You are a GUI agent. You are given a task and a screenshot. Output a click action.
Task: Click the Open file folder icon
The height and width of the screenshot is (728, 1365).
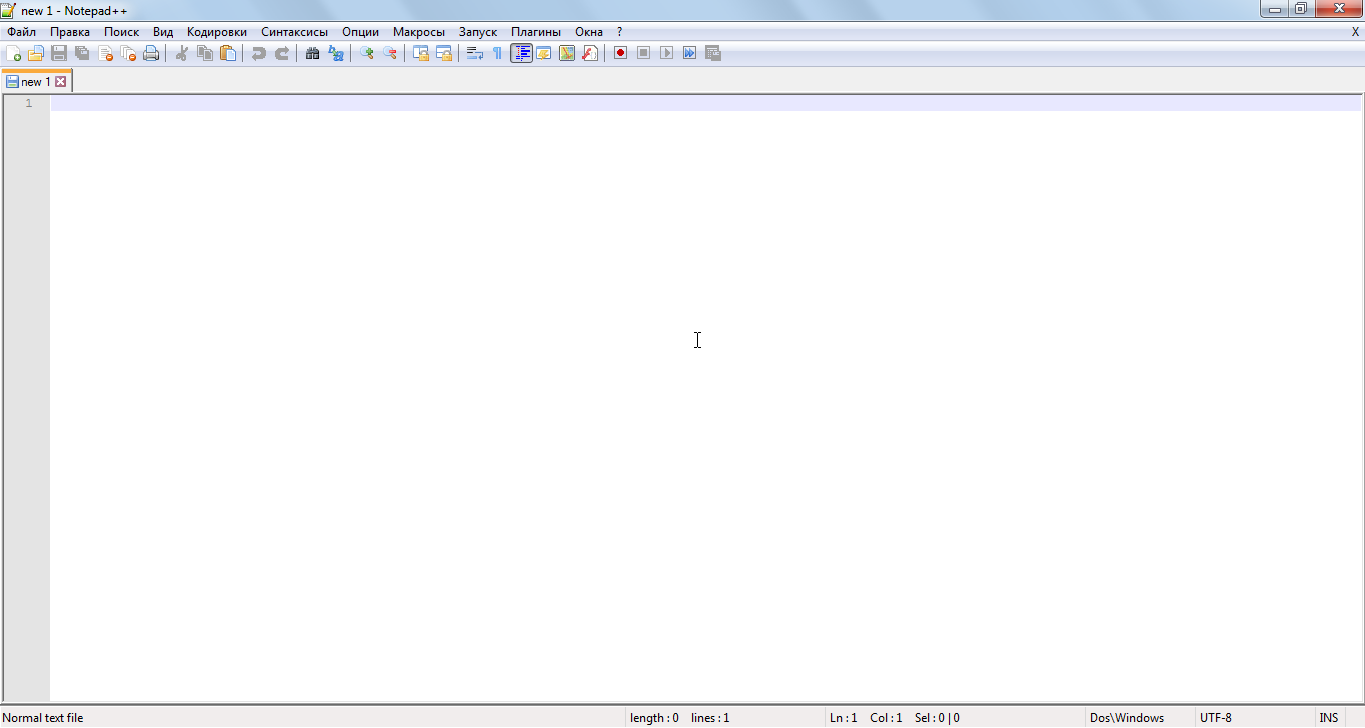point(36,53)
